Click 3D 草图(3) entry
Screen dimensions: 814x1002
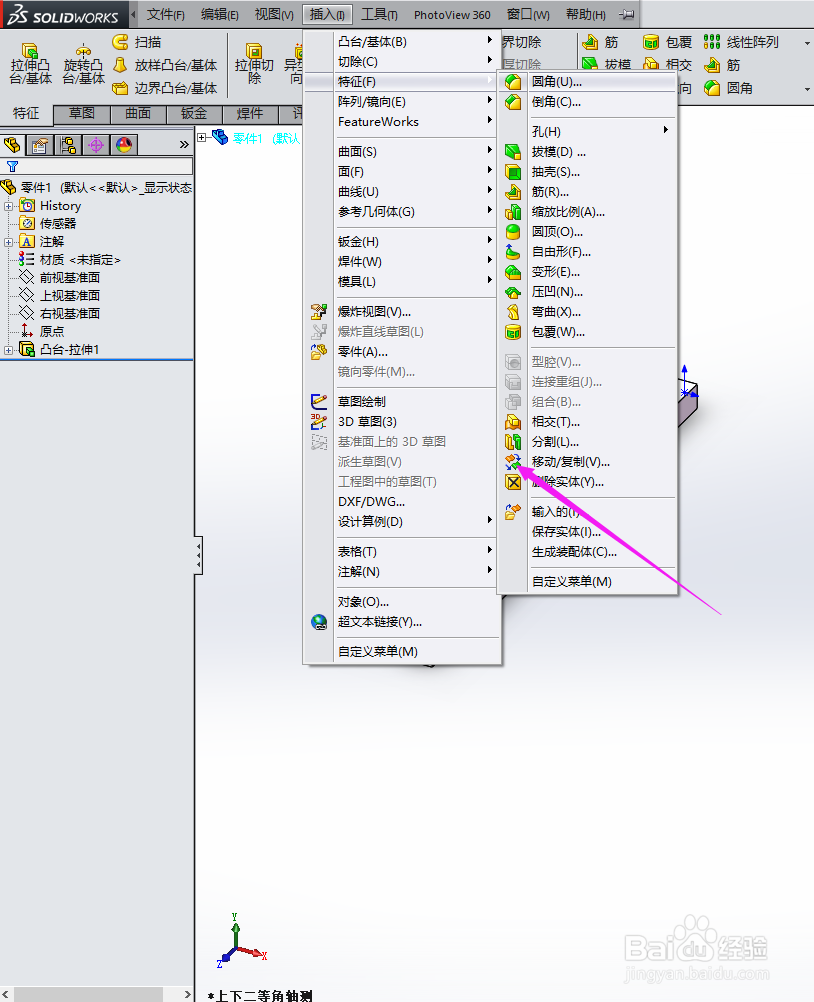tap(402, 422)
